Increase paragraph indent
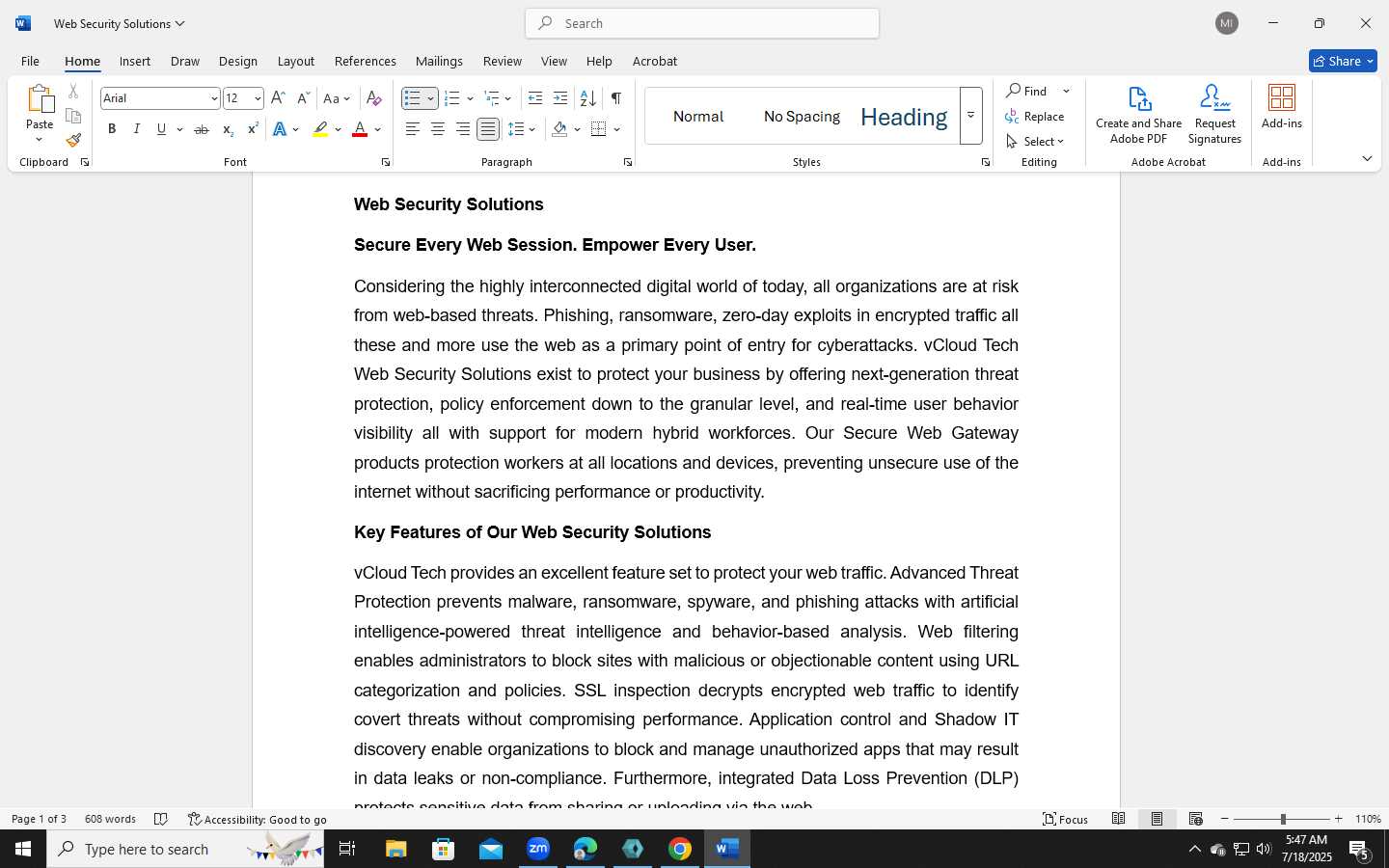Viewport: 1389px width, 868px height. [560, 98]
